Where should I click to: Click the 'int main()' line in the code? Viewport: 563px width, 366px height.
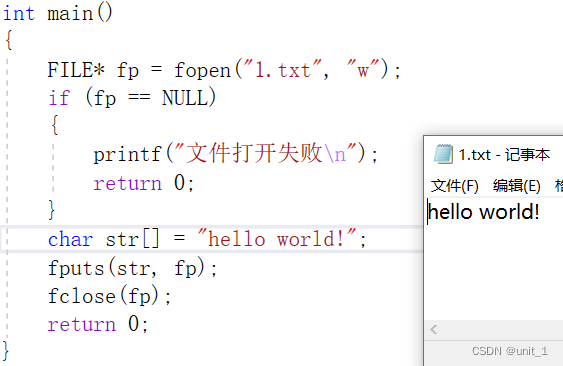coord(58,14)
